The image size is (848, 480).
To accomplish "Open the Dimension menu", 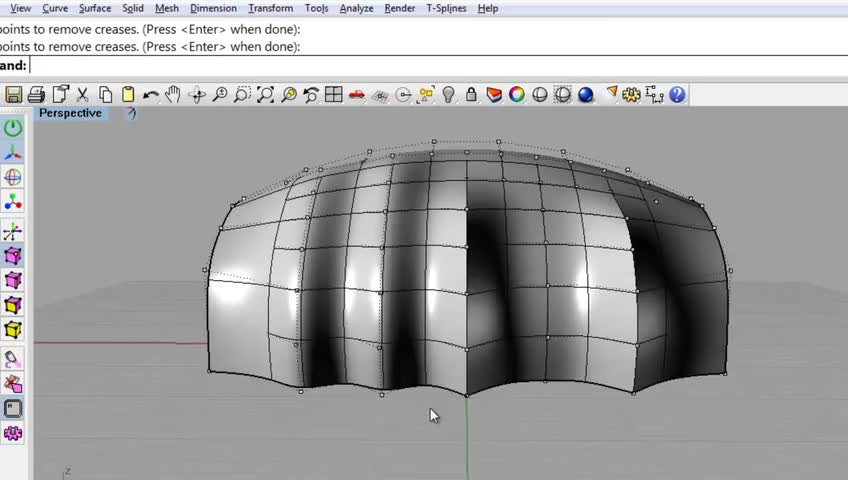I will (x=213, y=8).
